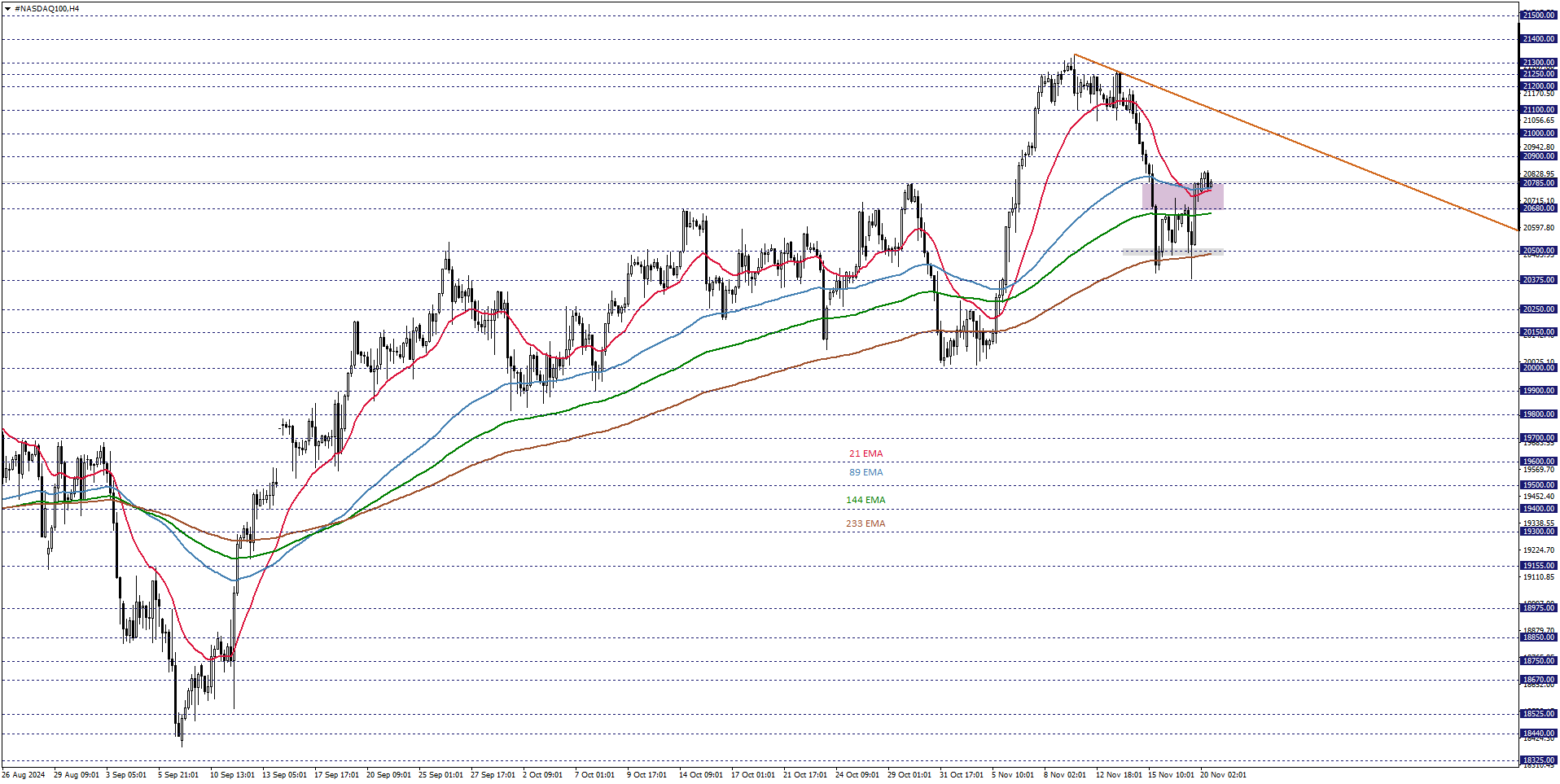Click the 21000.00 price level label
The width and height of the screenshot is (1560, 784).
1538,134
